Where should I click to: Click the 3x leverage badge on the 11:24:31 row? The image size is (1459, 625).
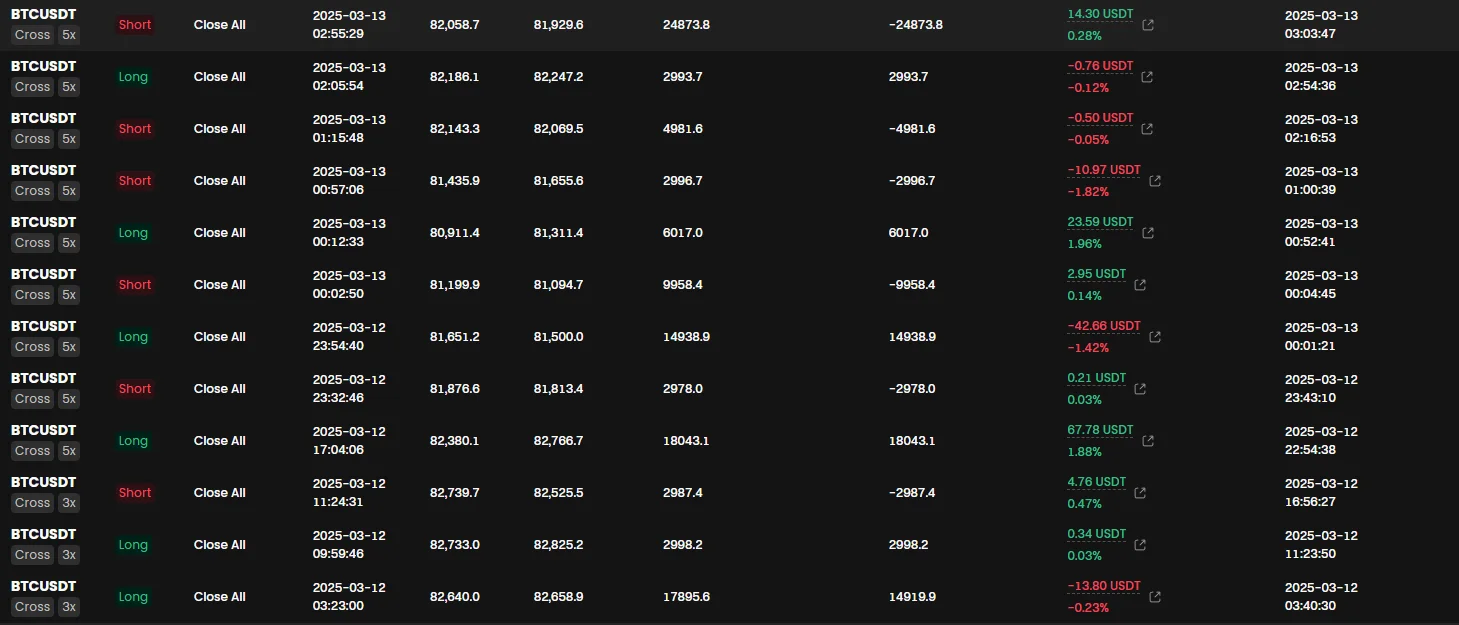69,503
